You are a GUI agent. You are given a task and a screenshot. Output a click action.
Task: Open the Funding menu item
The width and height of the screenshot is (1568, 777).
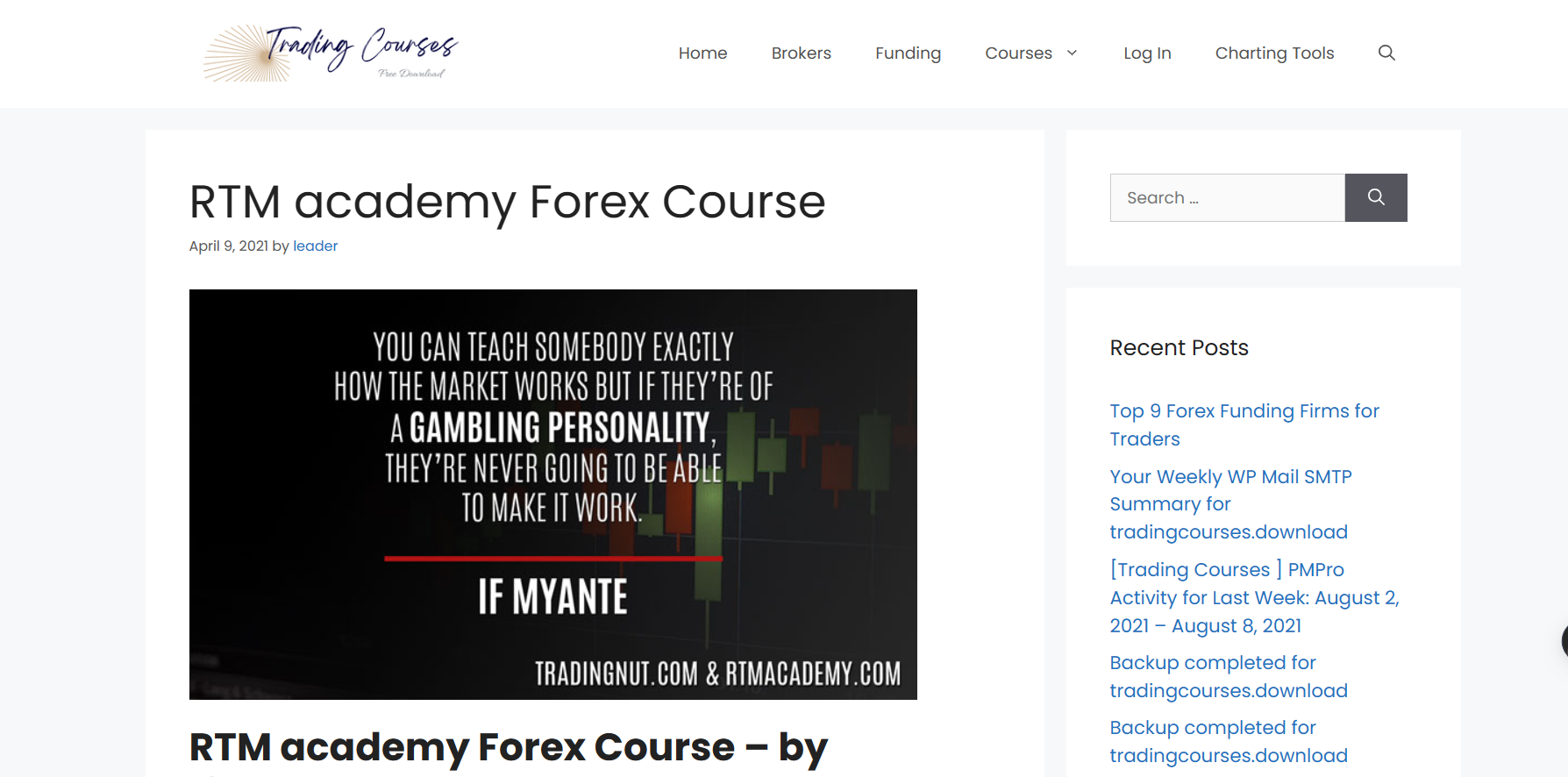(x=908, y=53)
